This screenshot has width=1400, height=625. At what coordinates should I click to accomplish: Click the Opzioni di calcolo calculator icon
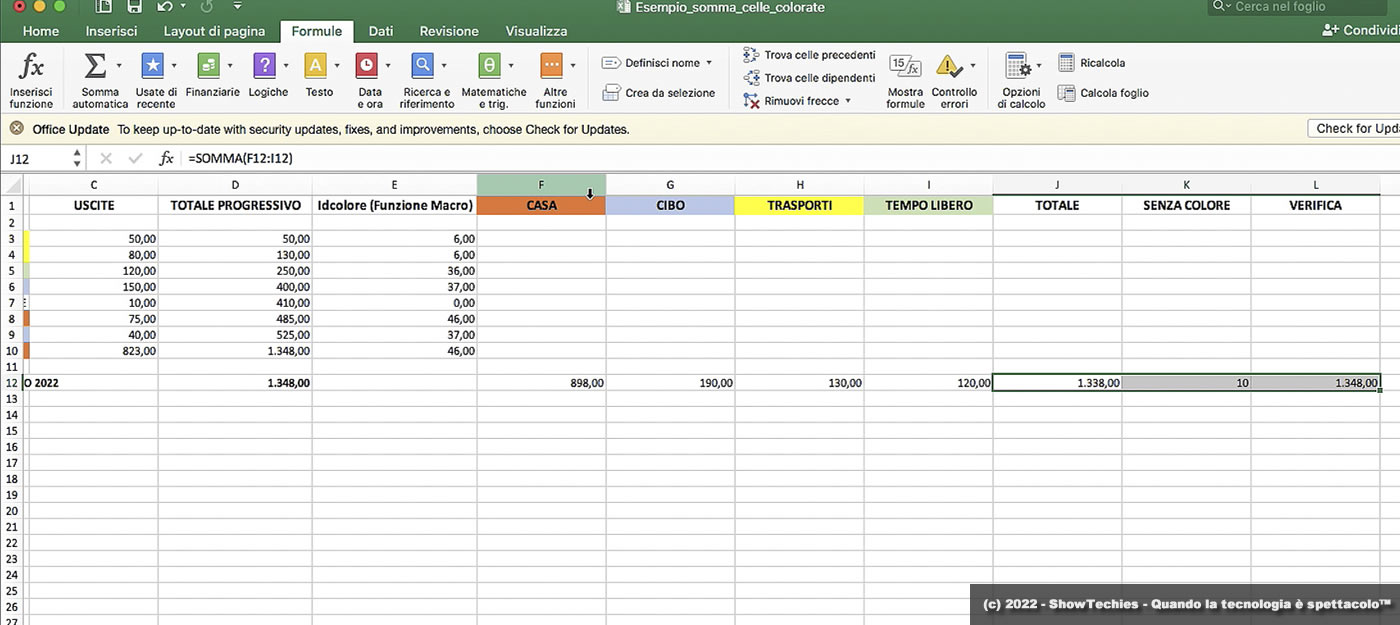(1018, 66)
